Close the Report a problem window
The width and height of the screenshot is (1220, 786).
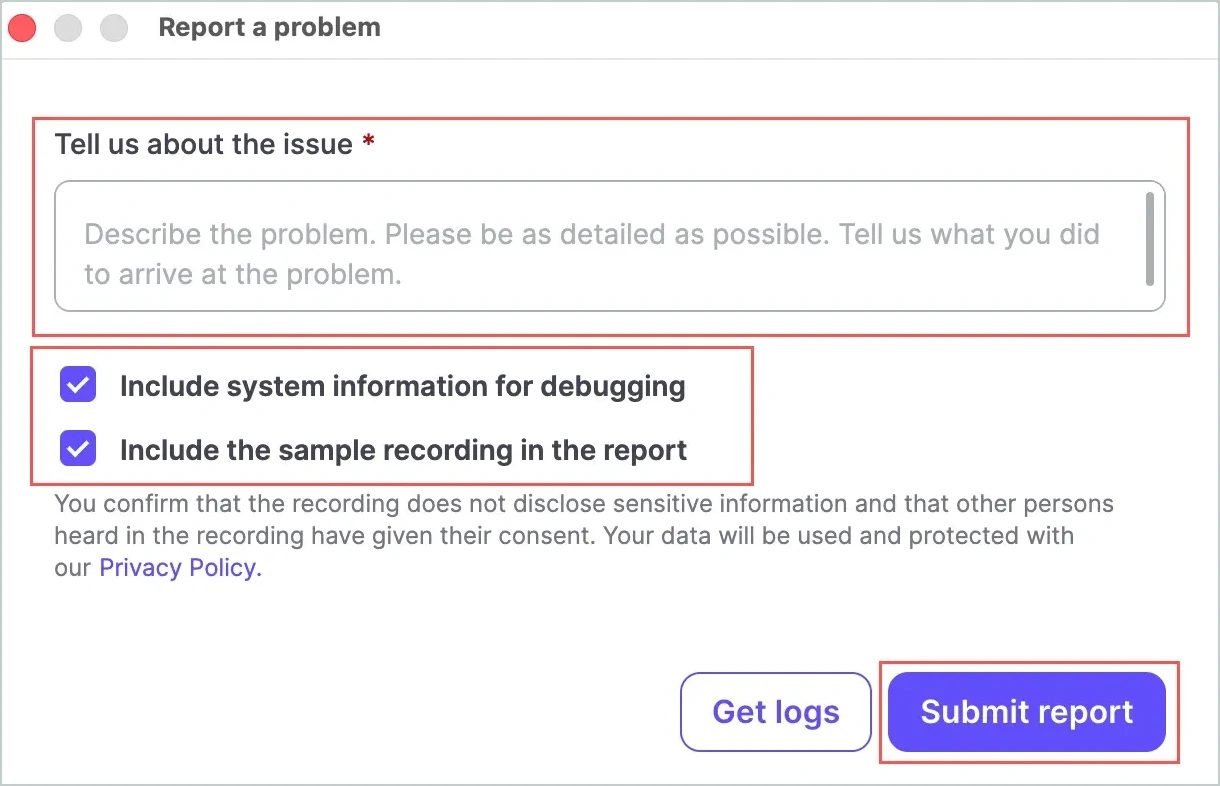[22, 28]
